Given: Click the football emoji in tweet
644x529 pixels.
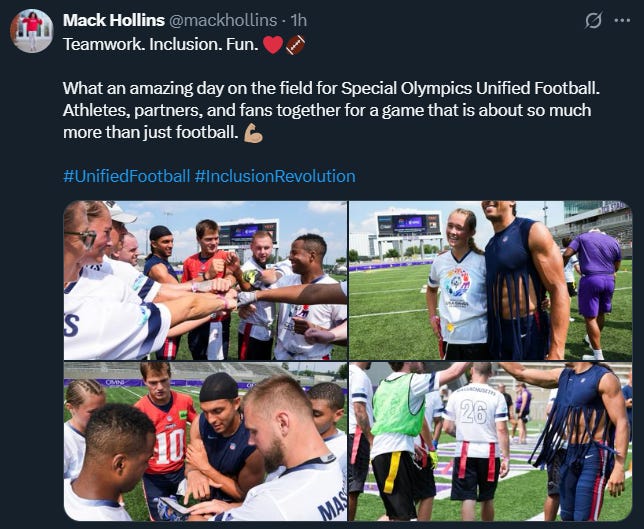Looking at the screenshot, I should point(295,44).
